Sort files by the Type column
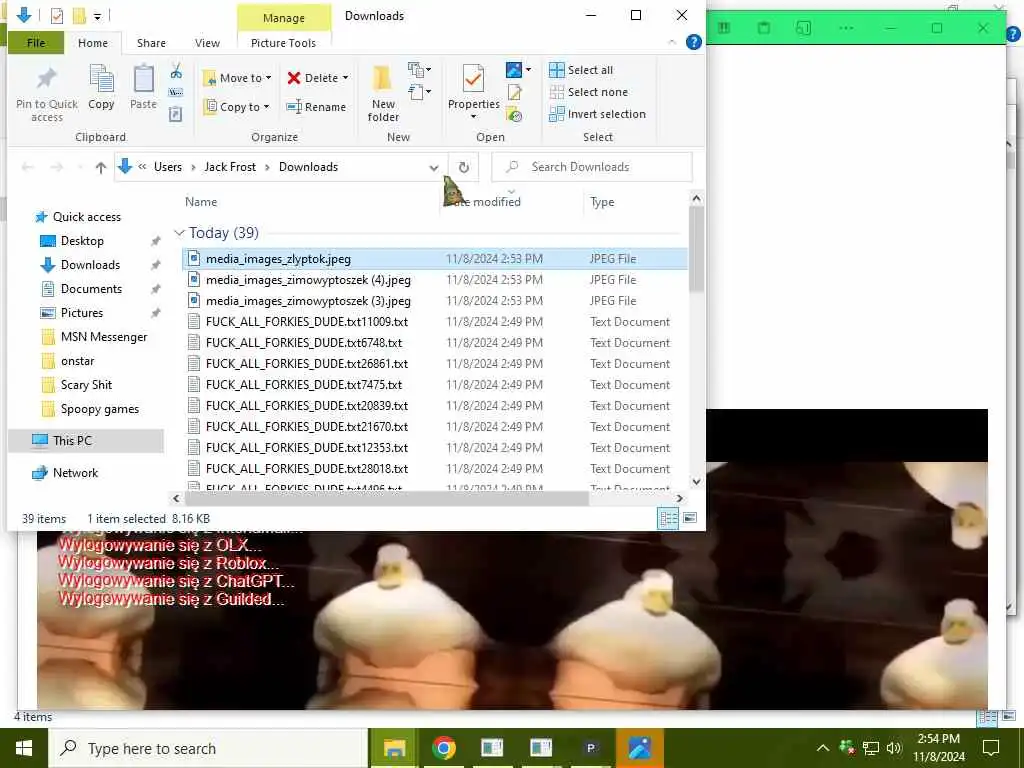 [x=602, y=202]
